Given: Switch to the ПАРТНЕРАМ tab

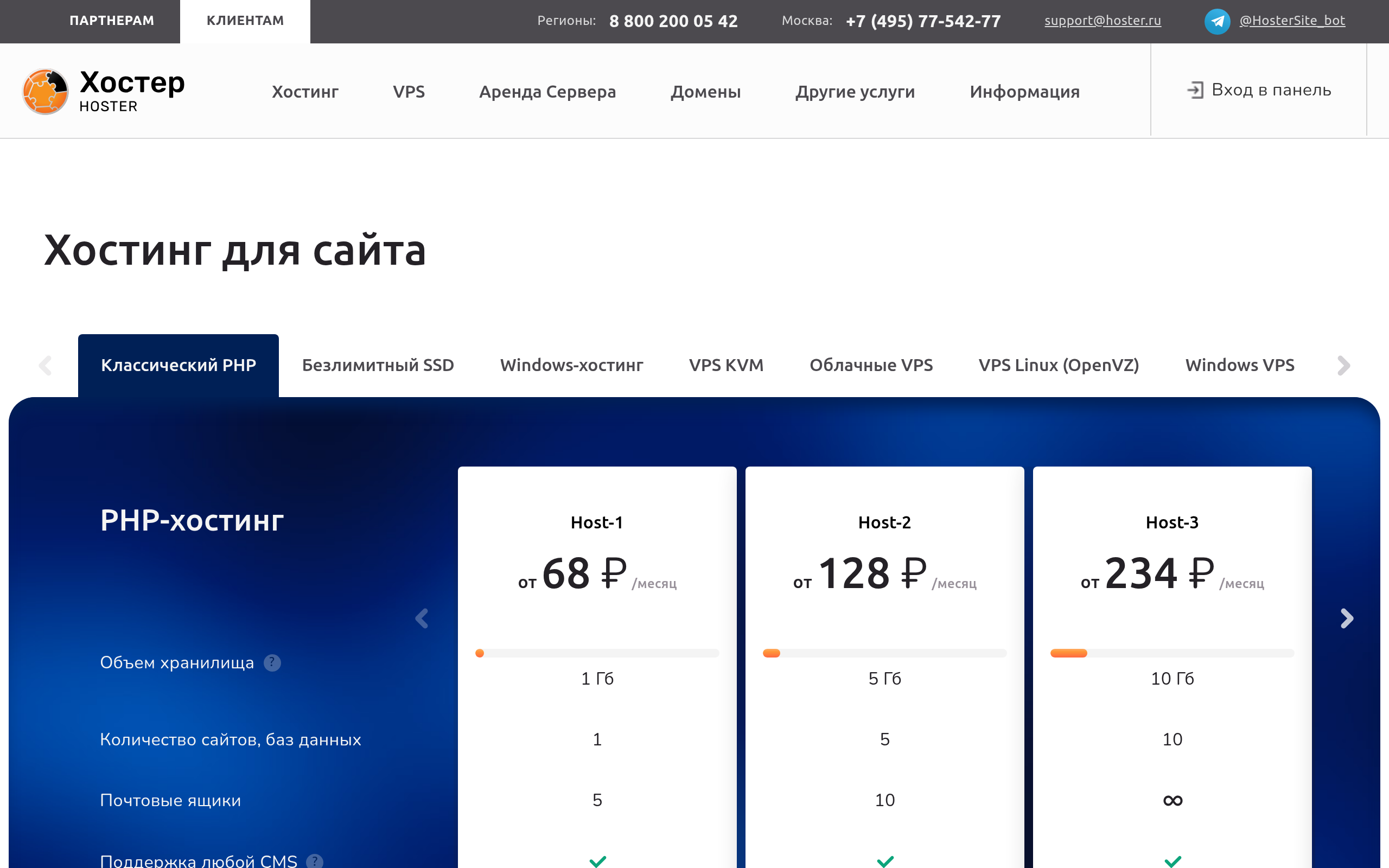Looking at the screenshot, I should (x=112, y=21).
